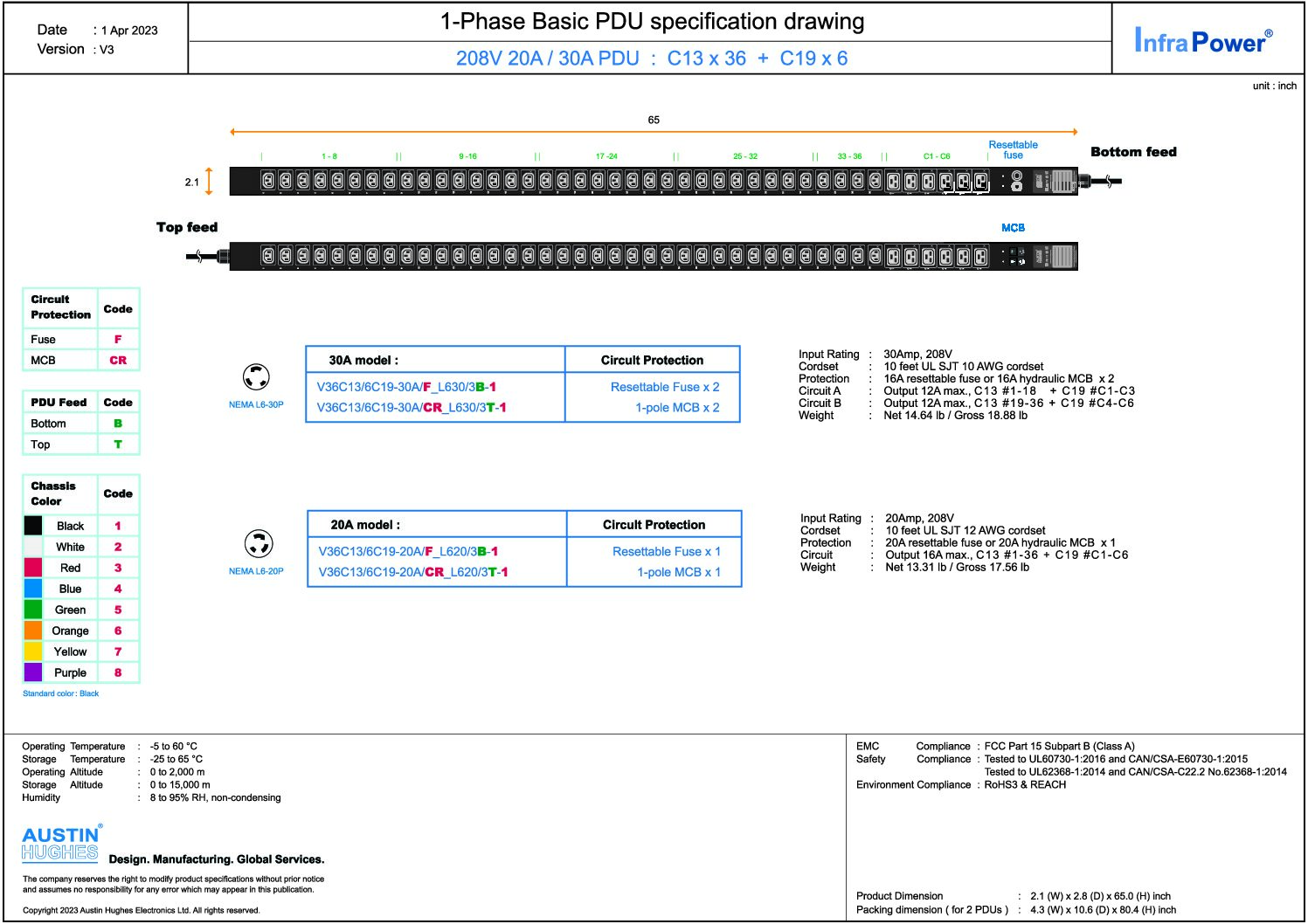Click the top-feed PDU strip drawing
The image size is (1308, 924).
[654, 256]
